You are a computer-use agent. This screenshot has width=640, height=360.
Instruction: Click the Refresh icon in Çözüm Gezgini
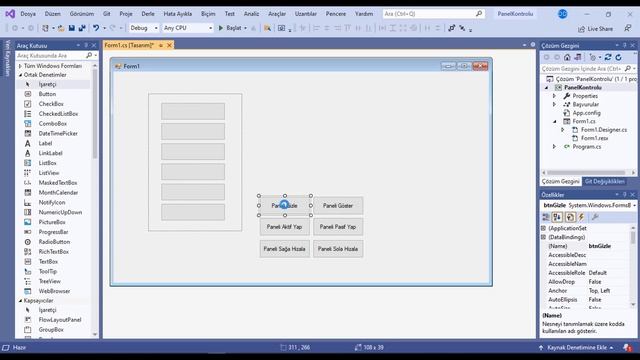click(619, 58)
